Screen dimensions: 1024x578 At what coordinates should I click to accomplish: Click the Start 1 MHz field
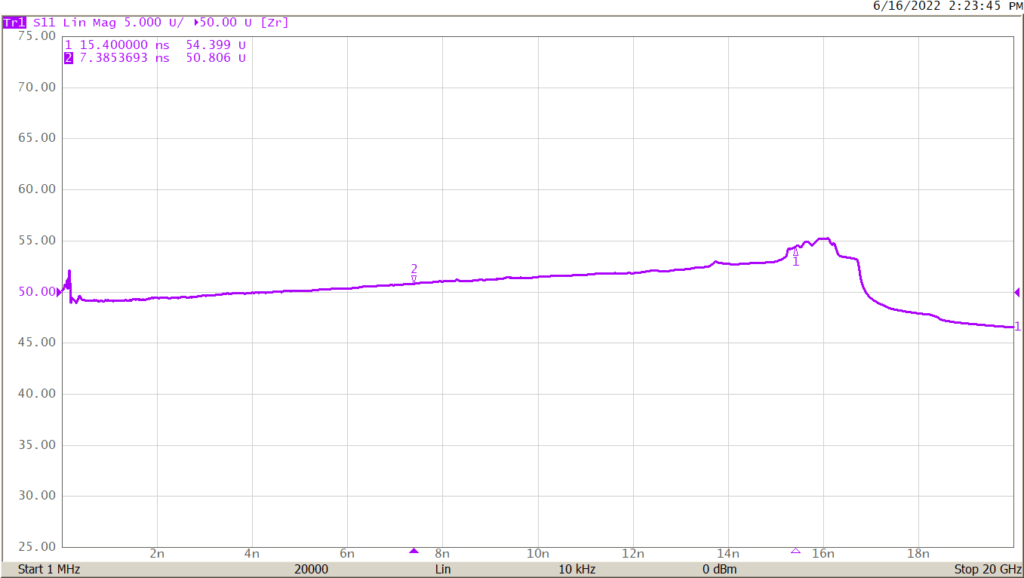tap(49, 569)
